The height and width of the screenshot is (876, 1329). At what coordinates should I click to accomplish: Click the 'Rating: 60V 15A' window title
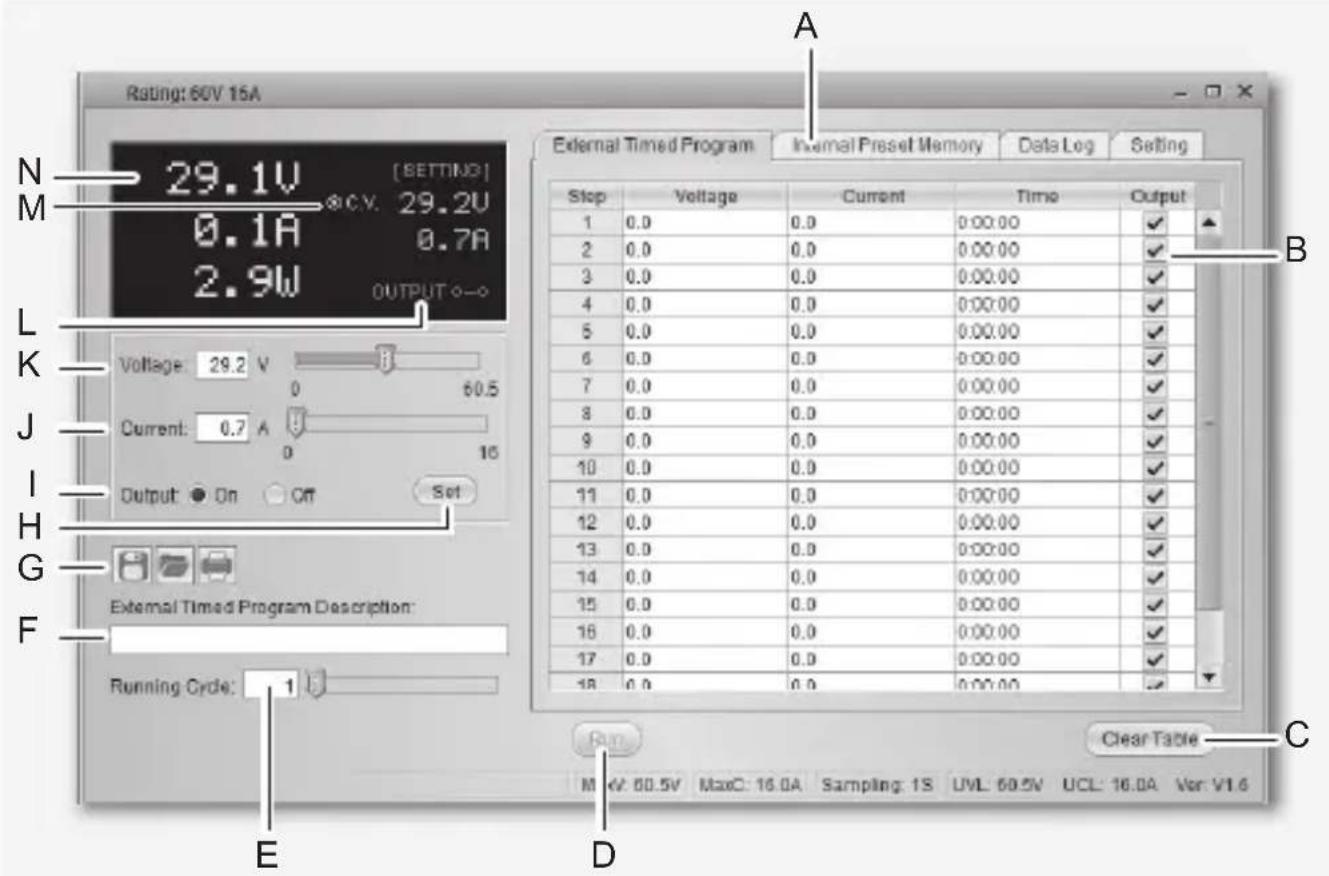click(x=194, y=93)
